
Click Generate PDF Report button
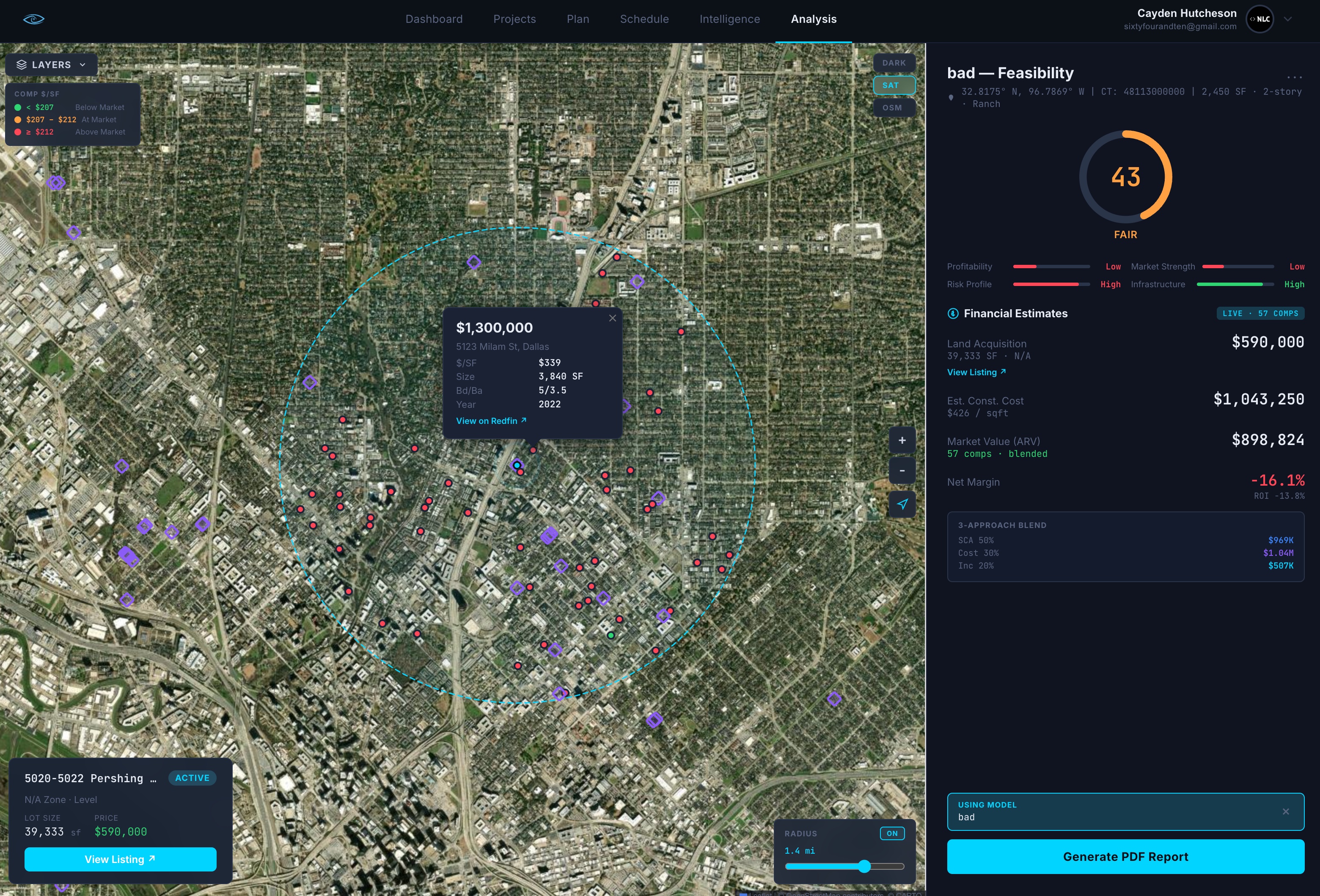[x=1125, y=856]
